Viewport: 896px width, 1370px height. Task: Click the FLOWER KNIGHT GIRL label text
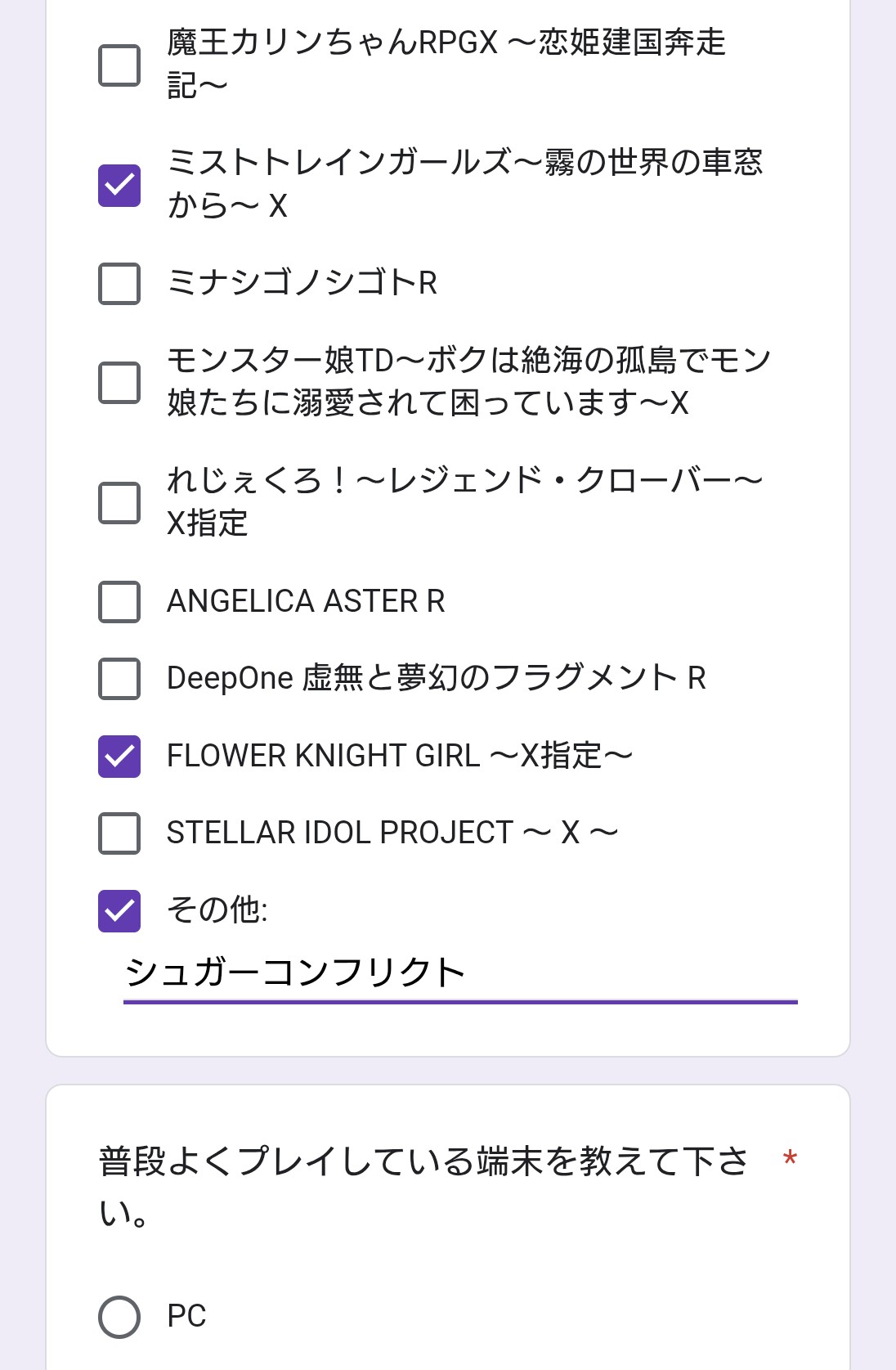399,756
